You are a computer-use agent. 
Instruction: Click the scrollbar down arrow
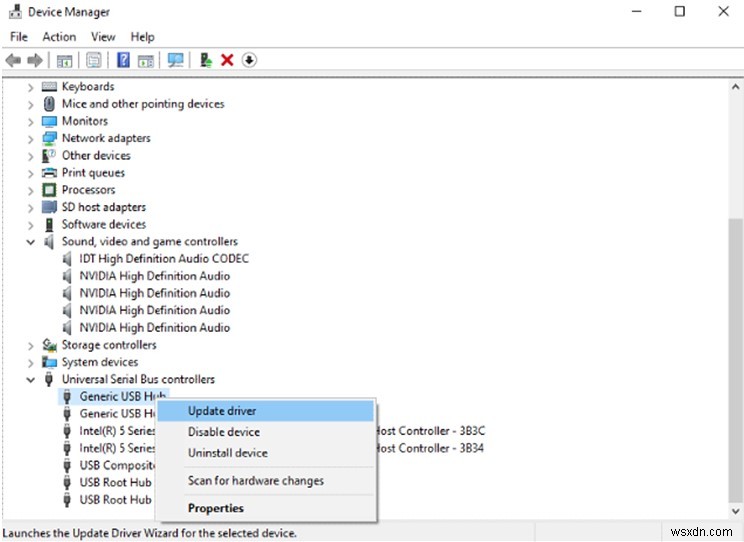tap(735, 511)
